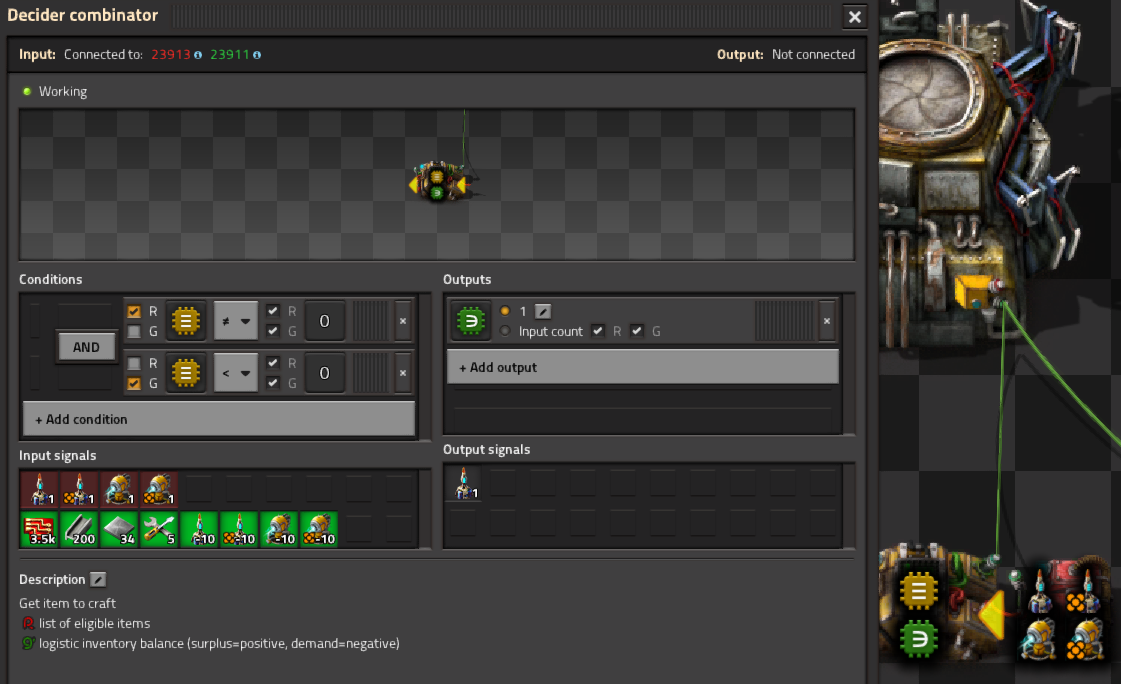Click the info icon next to red network 23913
The image size is (1121, 684).
pos(198,55)
